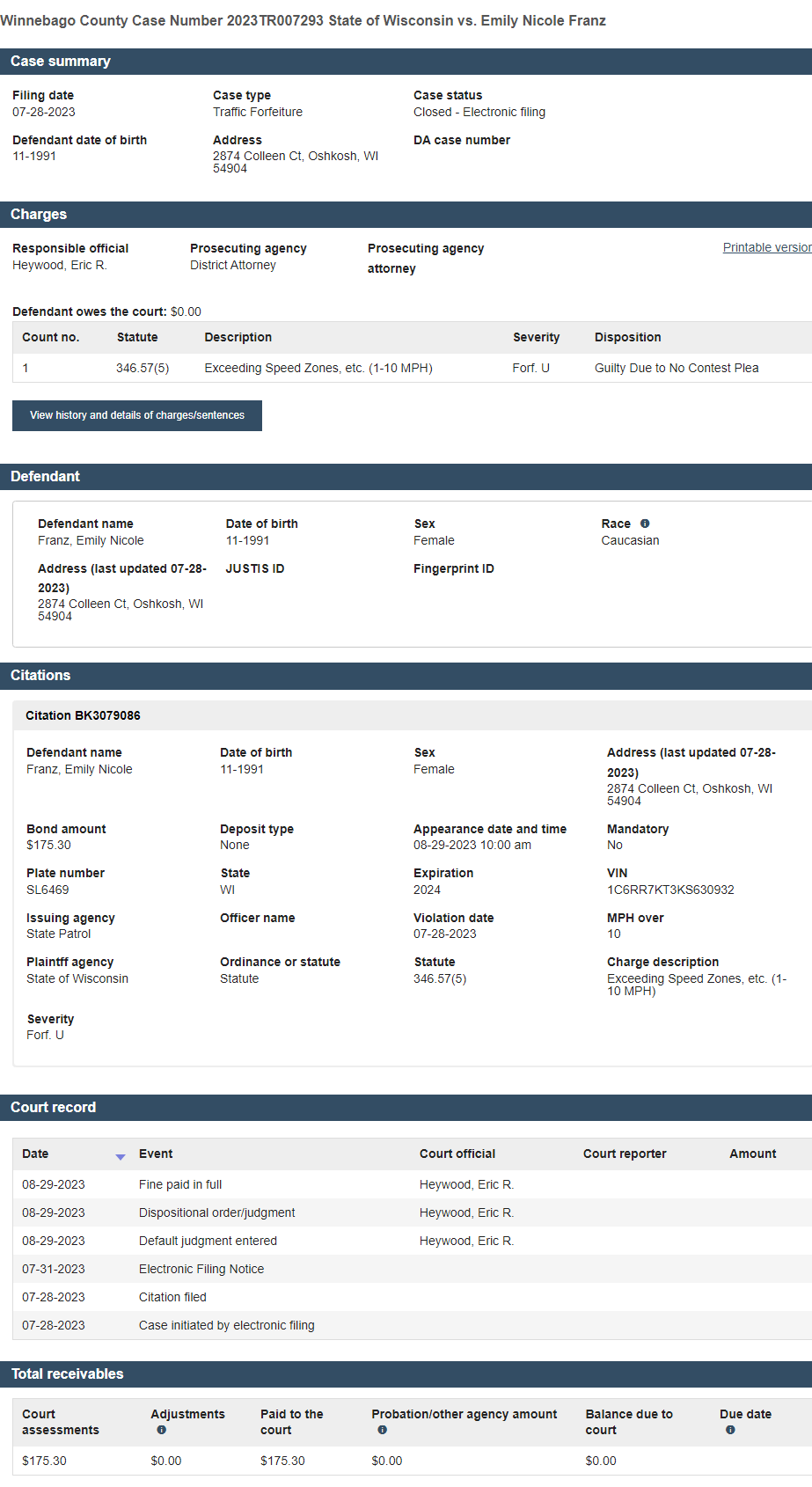Click the Citations section header
The image size is (812, 1487).
(406, 676)
